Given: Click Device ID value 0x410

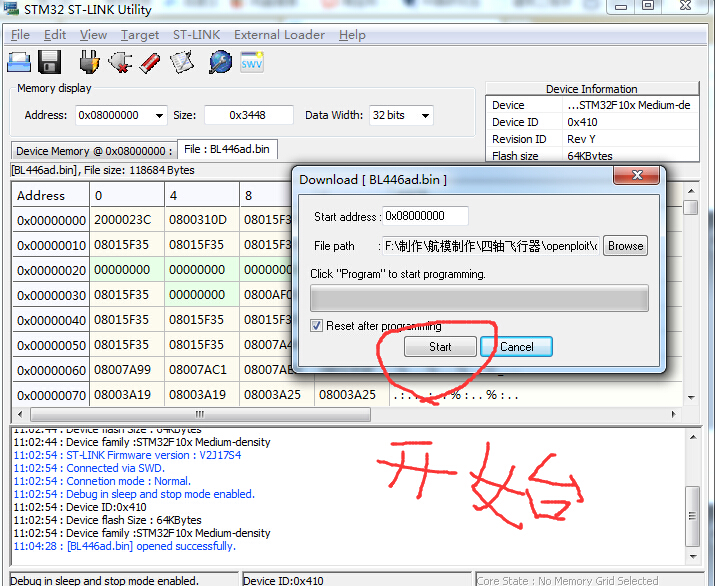Looking at the screenshot, I should pos(582,122).
